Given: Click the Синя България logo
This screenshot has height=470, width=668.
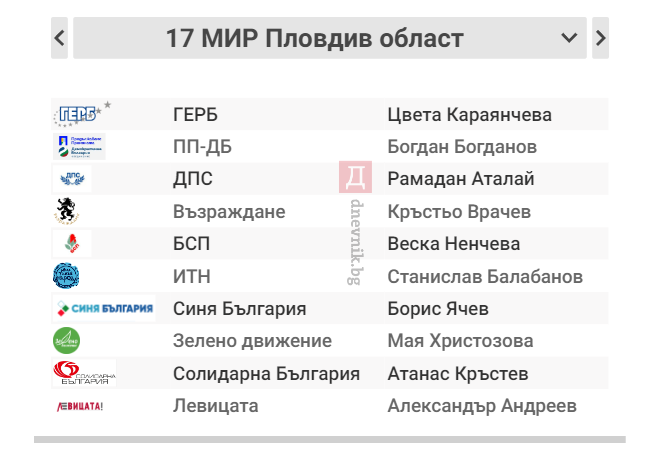Looking at the screenshot, I should (104, 308).
